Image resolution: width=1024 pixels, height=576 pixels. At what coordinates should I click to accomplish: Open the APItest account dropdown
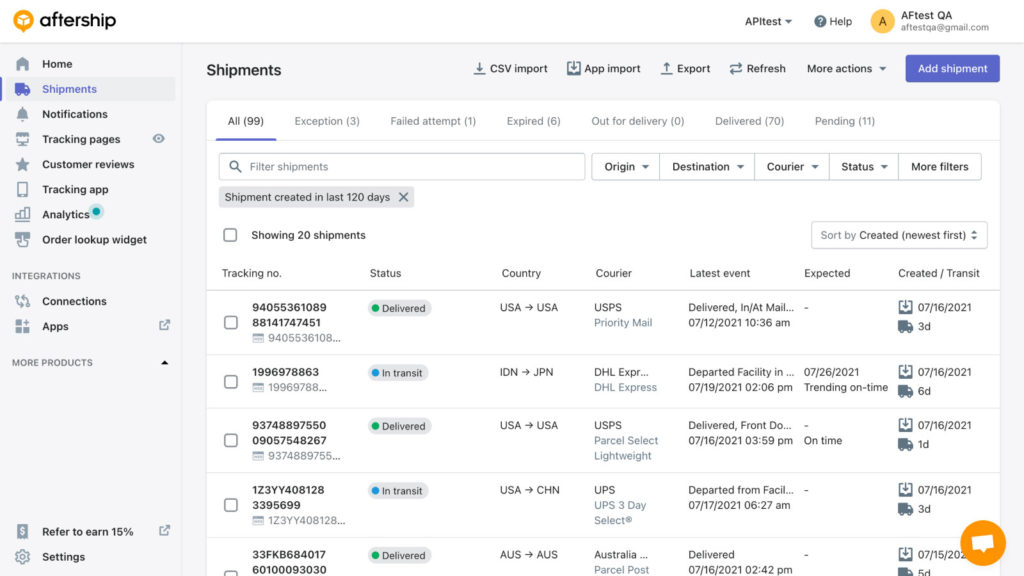click(x=768, y=22)
